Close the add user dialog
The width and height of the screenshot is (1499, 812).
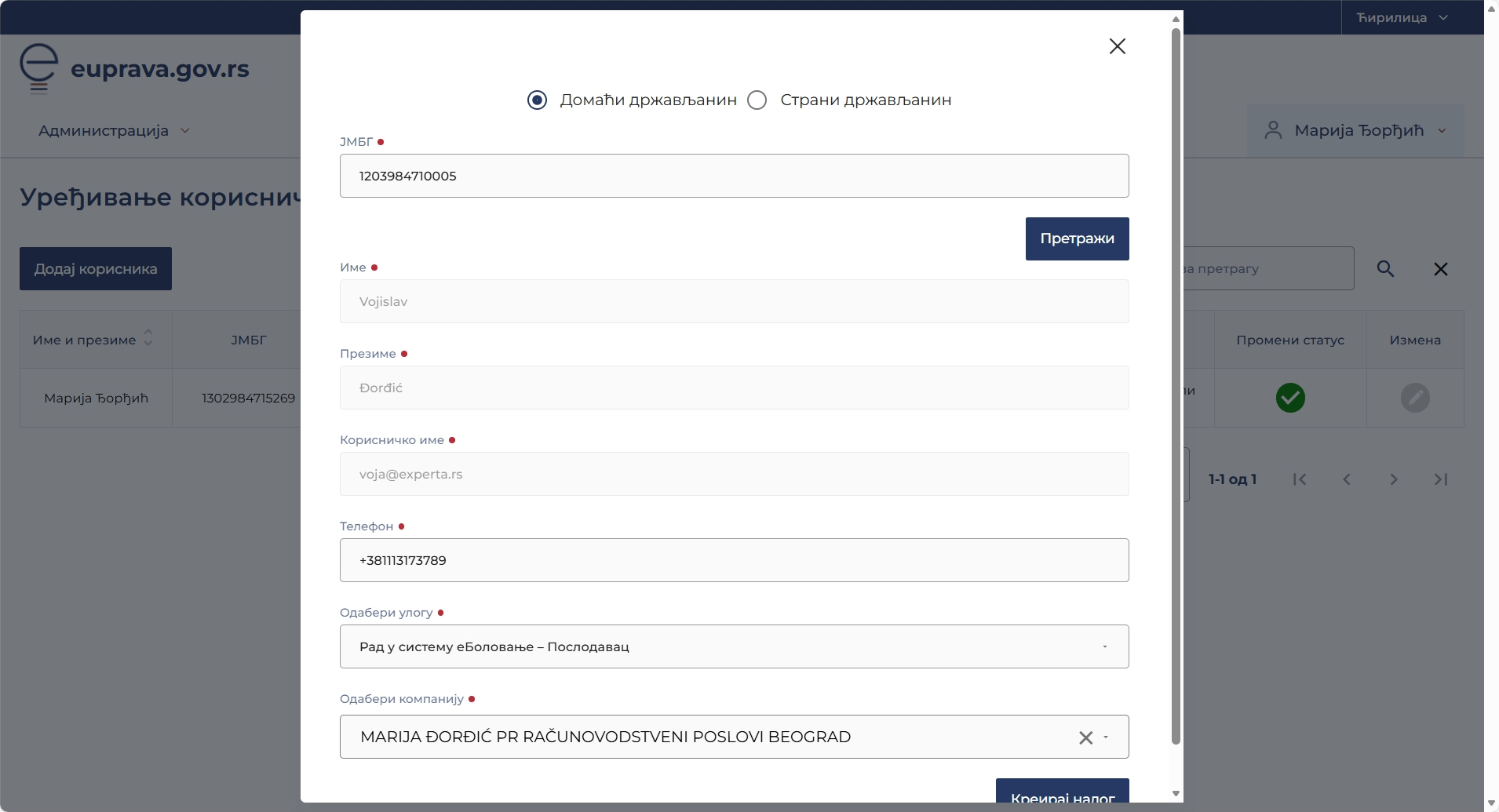[1117, 46]
